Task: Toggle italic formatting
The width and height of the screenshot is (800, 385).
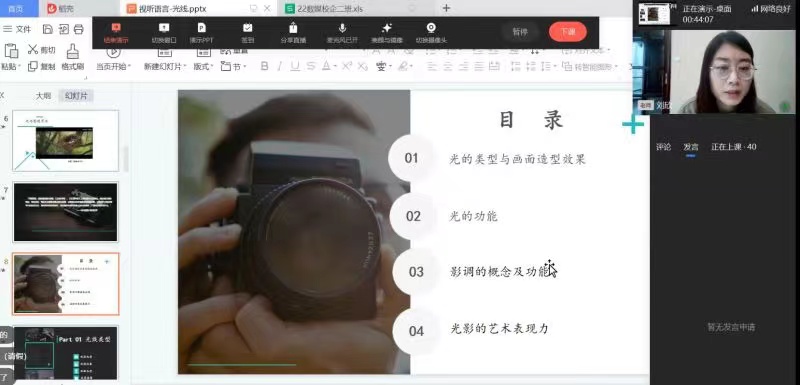Action: tap(280, 66)
